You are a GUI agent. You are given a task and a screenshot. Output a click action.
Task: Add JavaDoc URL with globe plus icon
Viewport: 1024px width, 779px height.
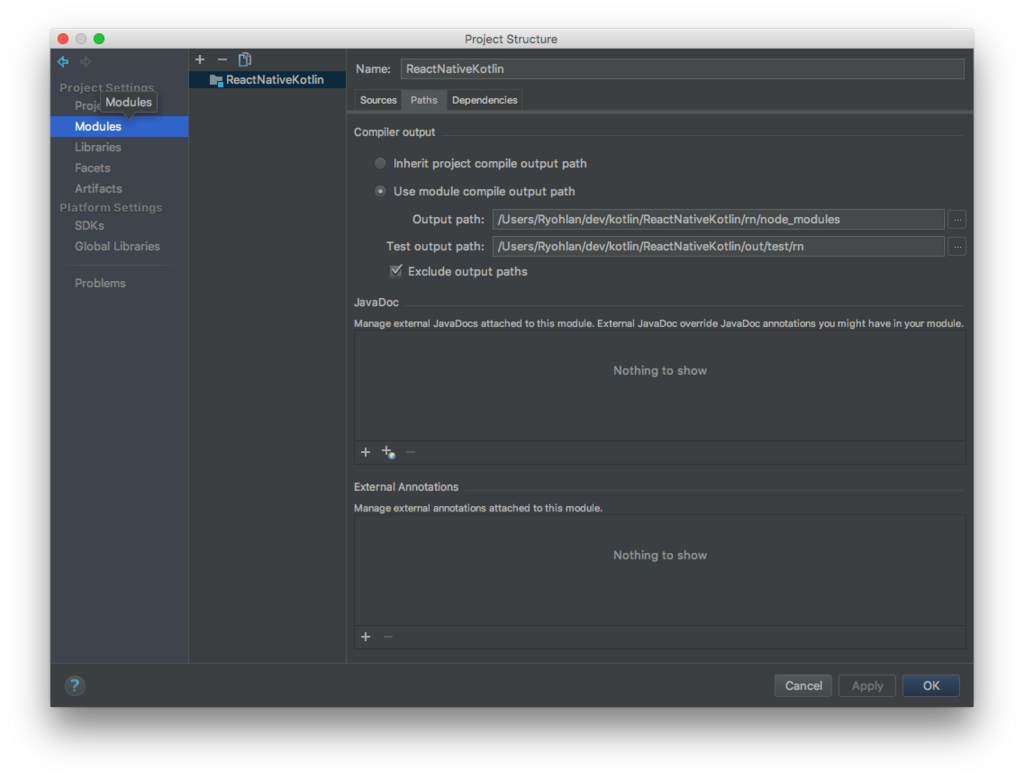[389, 452]
